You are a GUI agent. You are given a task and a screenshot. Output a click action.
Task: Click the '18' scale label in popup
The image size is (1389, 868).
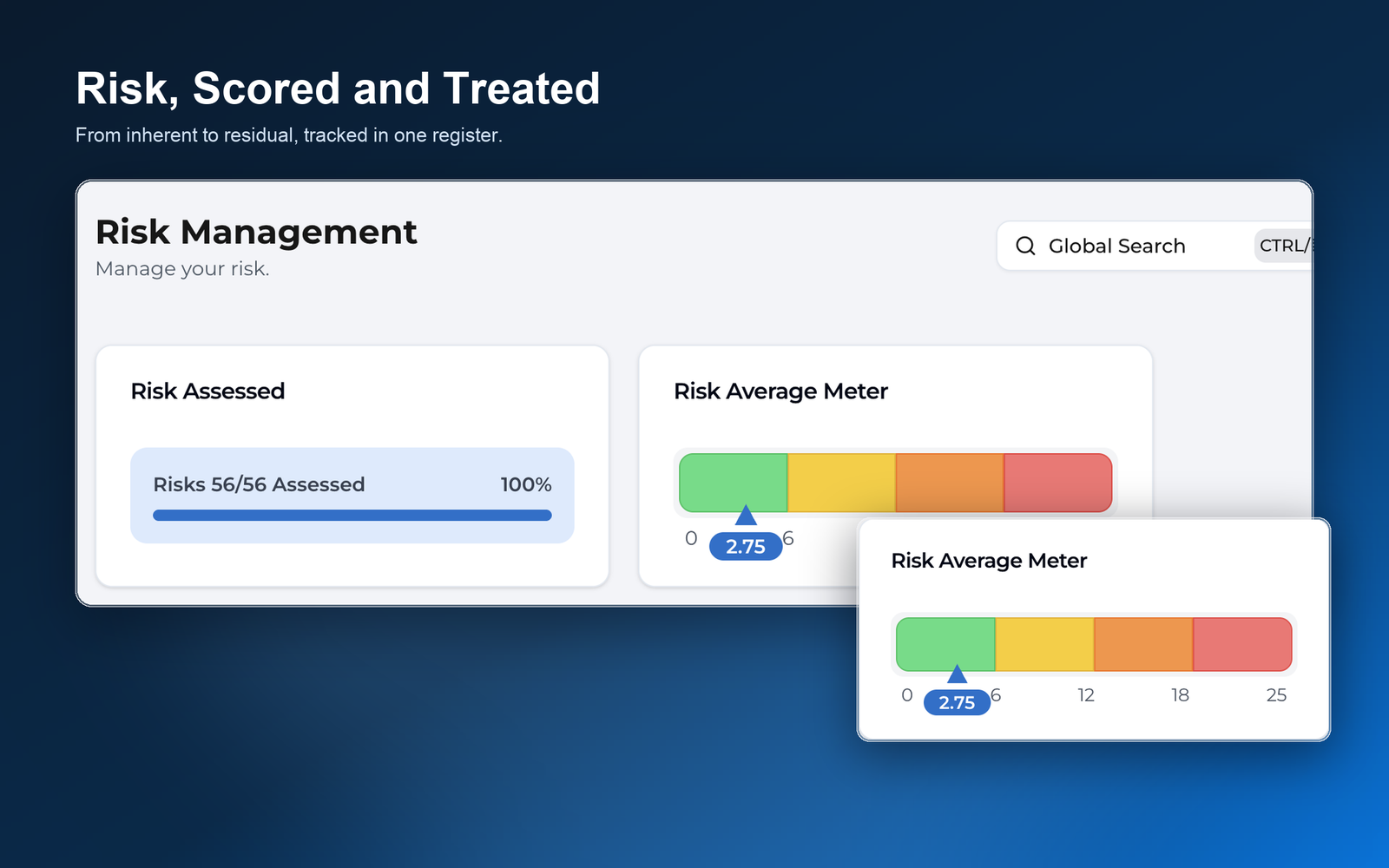point(1180,695)
